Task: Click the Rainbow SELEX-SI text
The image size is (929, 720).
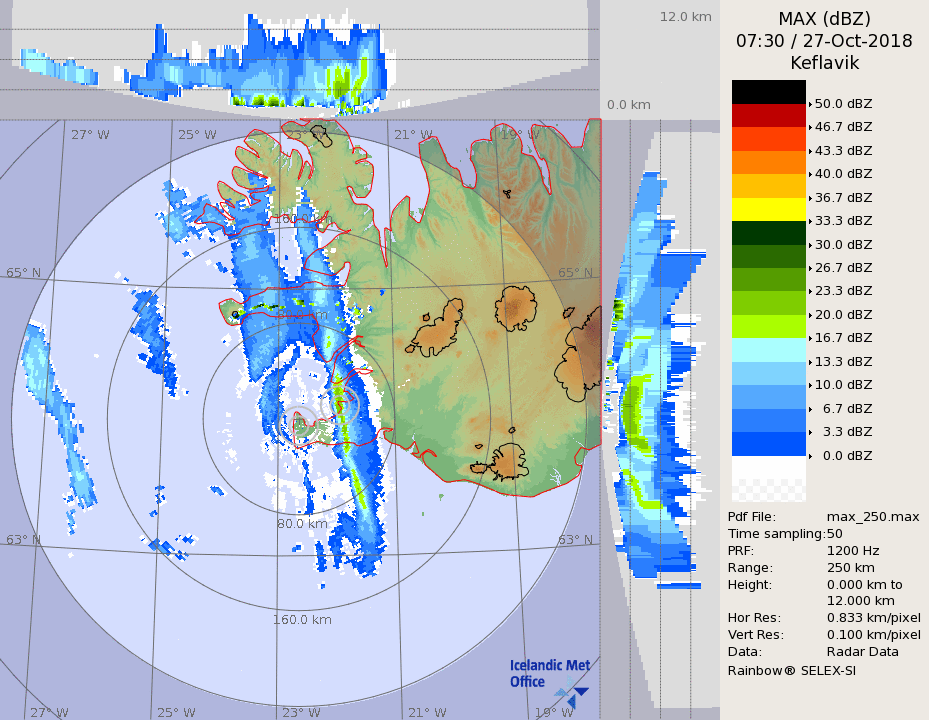Action: click(791, 670)
